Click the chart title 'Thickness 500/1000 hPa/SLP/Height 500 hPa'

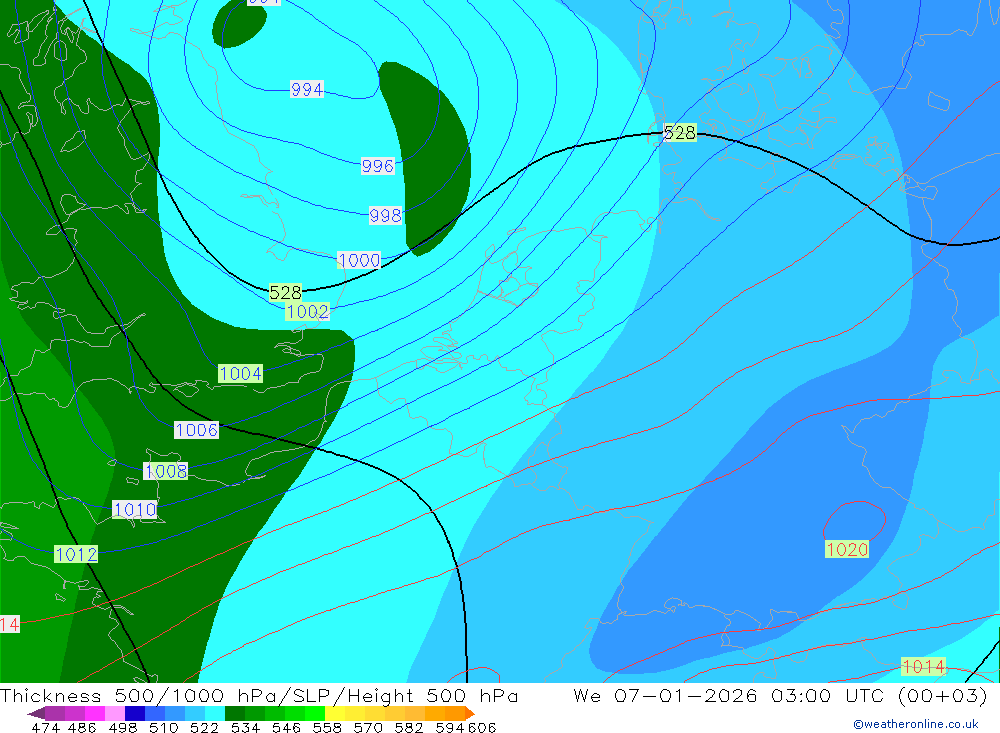[260, 695]
